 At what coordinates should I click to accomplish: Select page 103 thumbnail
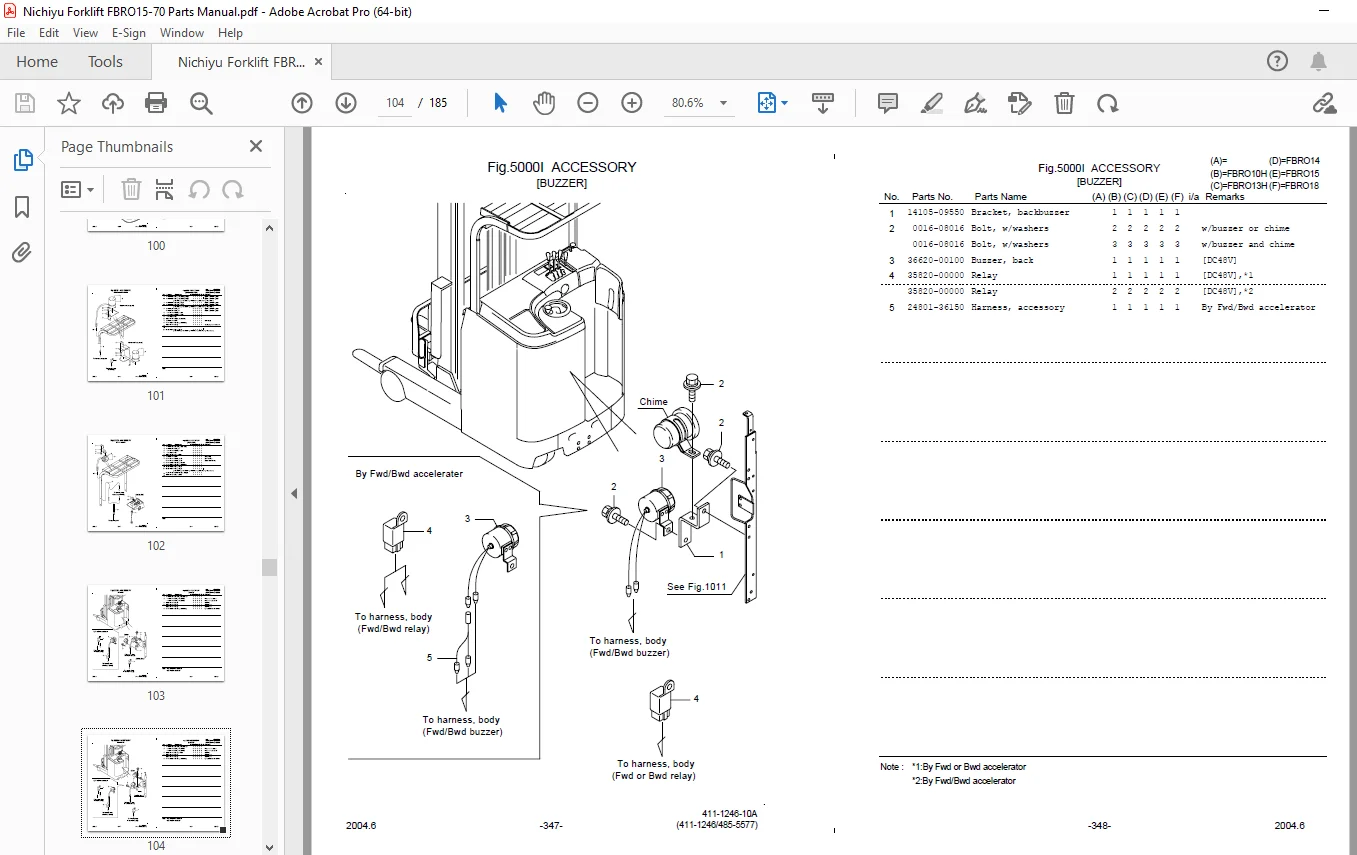[x=156, y=633]
